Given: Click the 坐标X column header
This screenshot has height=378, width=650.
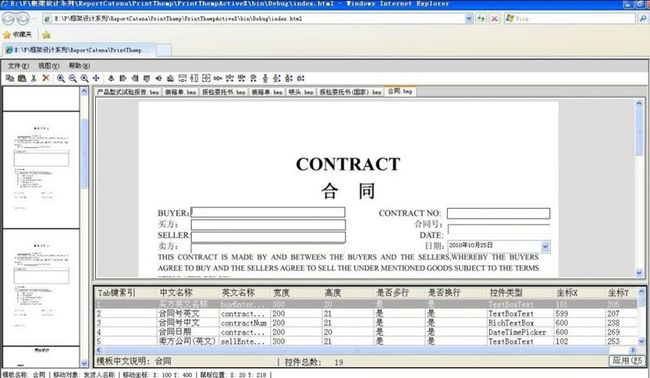Looking at the screenshot, I should click(580, 293).
